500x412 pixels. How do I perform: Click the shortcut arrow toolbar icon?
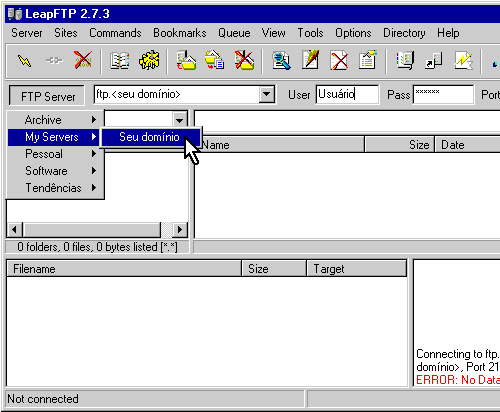click(x=434, y=61)
